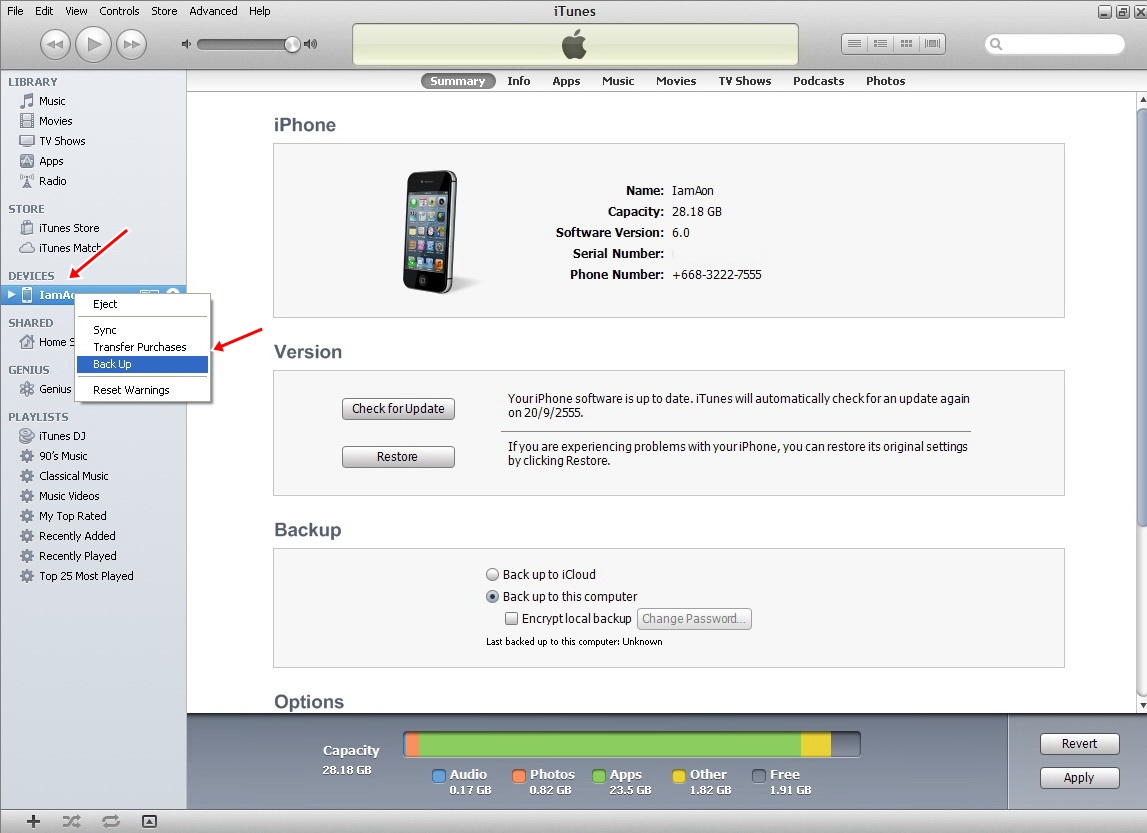This screenshot has width=1147, height=833.
Task: Choose Sync from context menu
Action: tap(143, 330)
